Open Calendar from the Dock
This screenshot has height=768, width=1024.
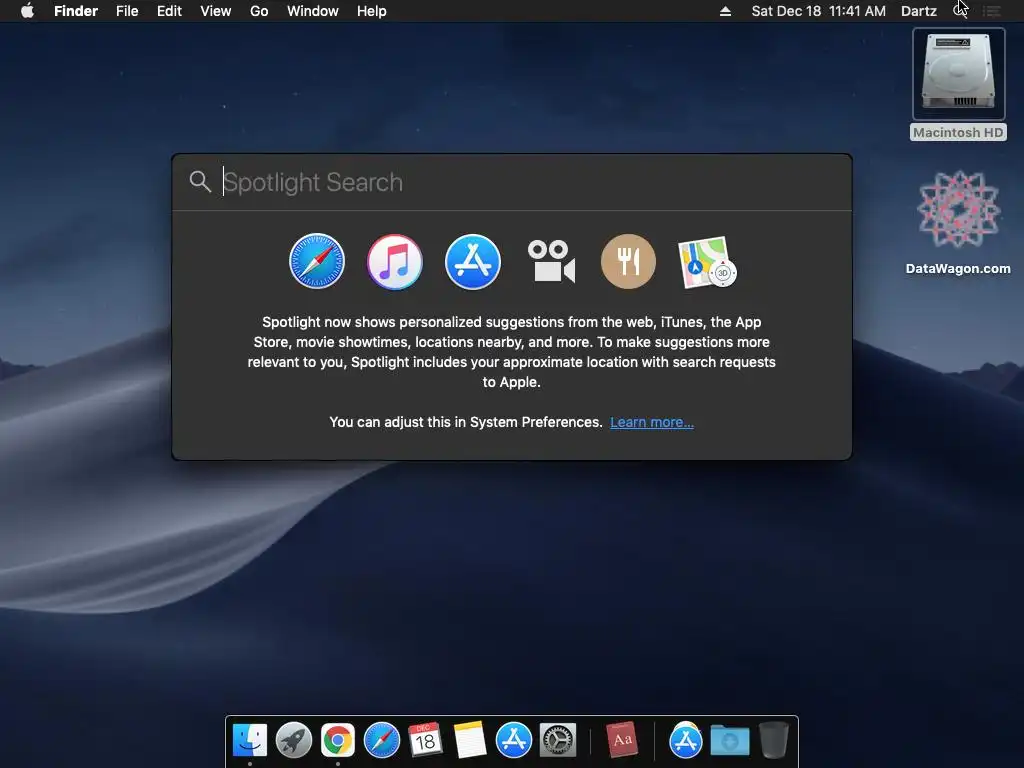tap(425, 740)
